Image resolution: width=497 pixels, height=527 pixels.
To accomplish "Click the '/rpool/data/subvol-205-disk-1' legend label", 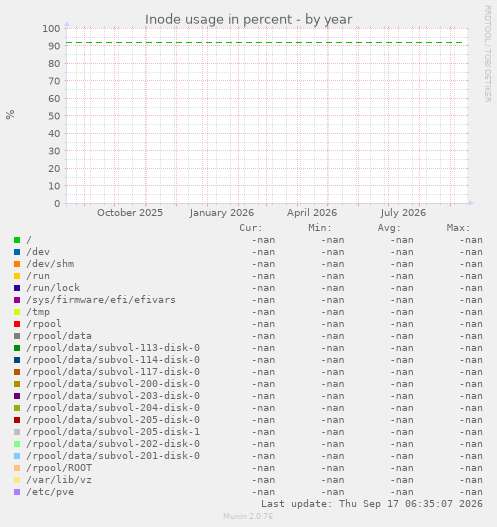I will point(113,432).
